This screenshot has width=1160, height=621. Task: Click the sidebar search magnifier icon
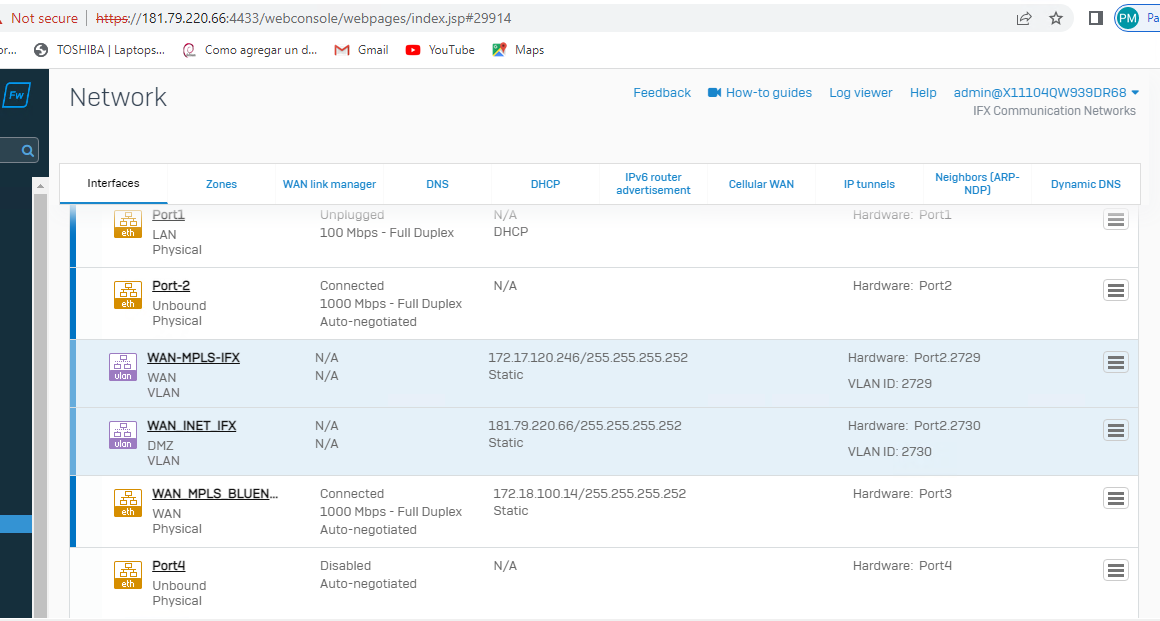tap(28, 151)
